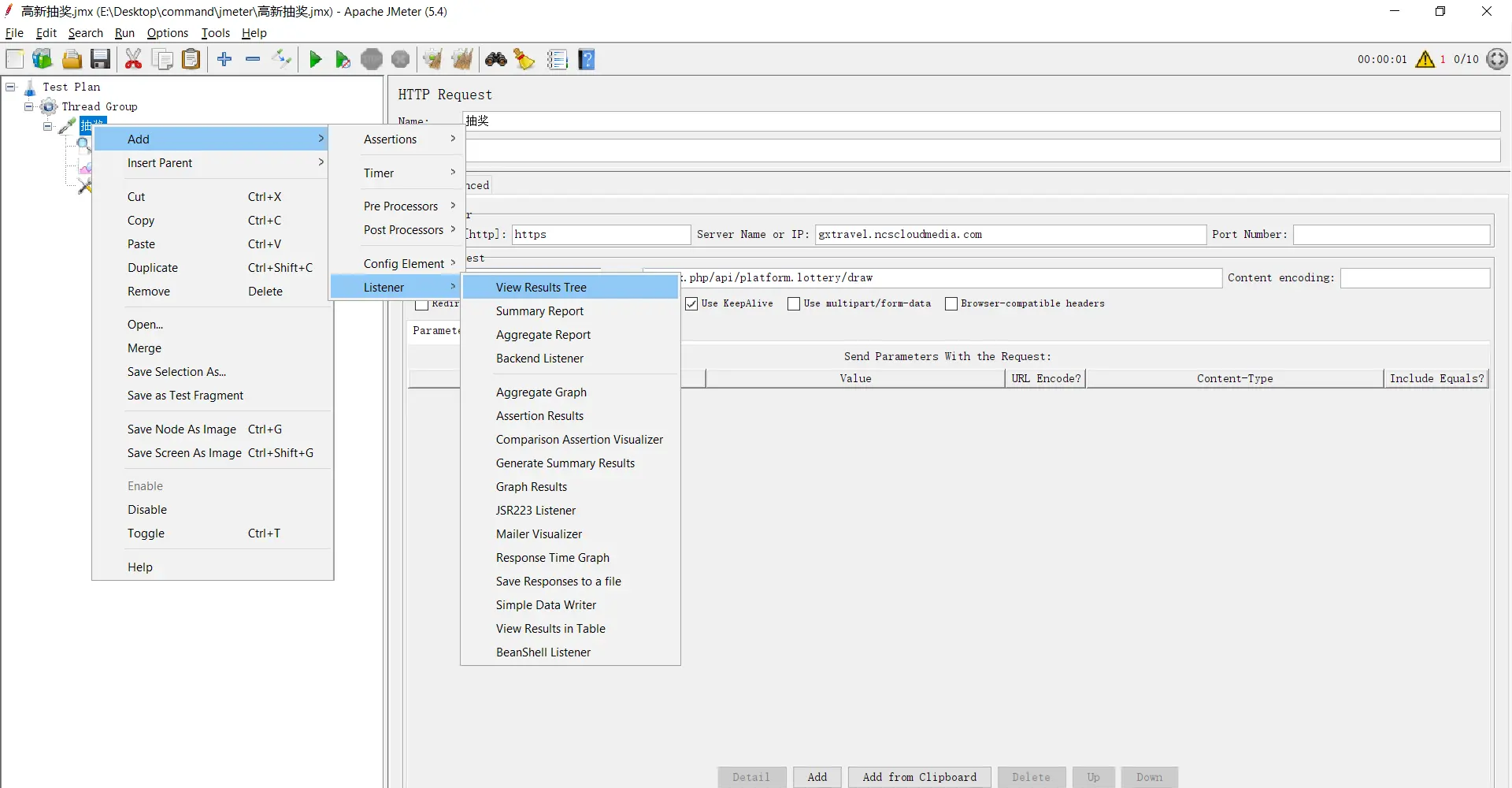Viewport: 1512px width, 788px height.
Task: Click the Add from Clipboard button
Action: [919, 777]
